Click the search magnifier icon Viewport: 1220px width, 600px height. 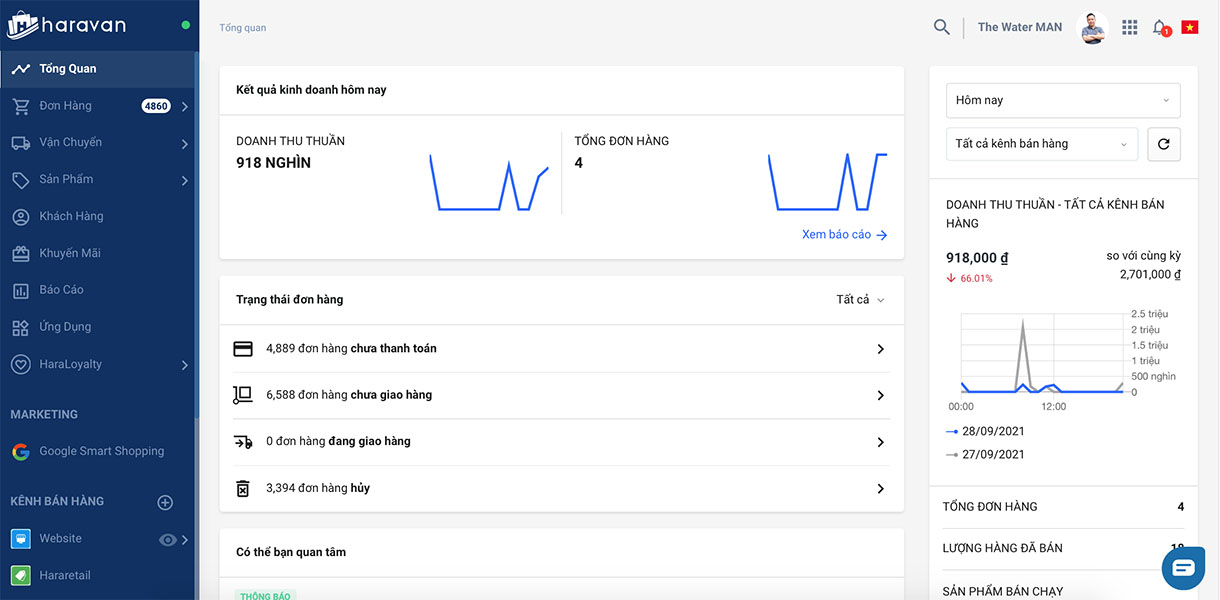coord(941,27)
